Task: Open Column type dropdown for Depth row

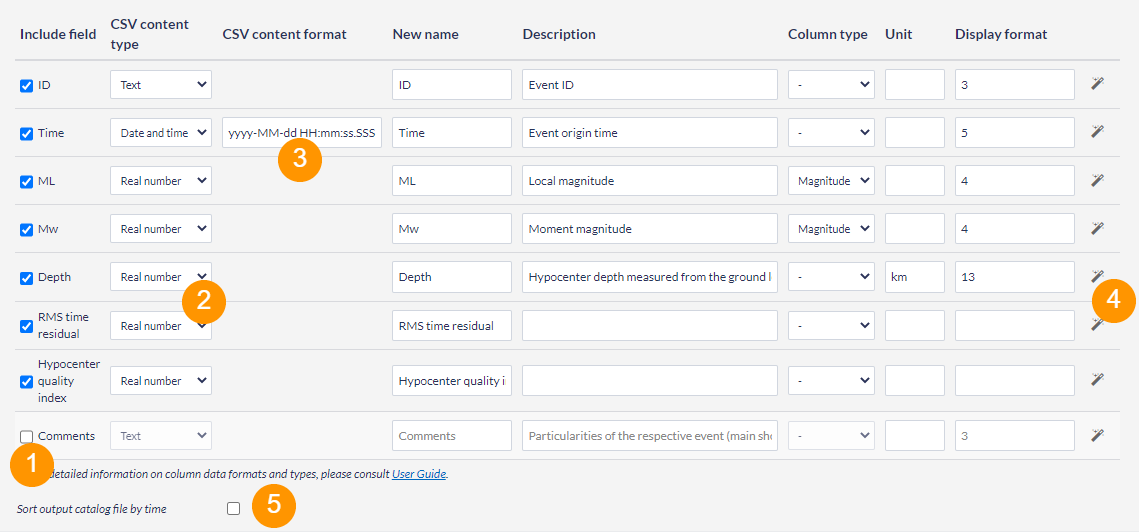Action: pyautogui.click(x=830, y=276)
